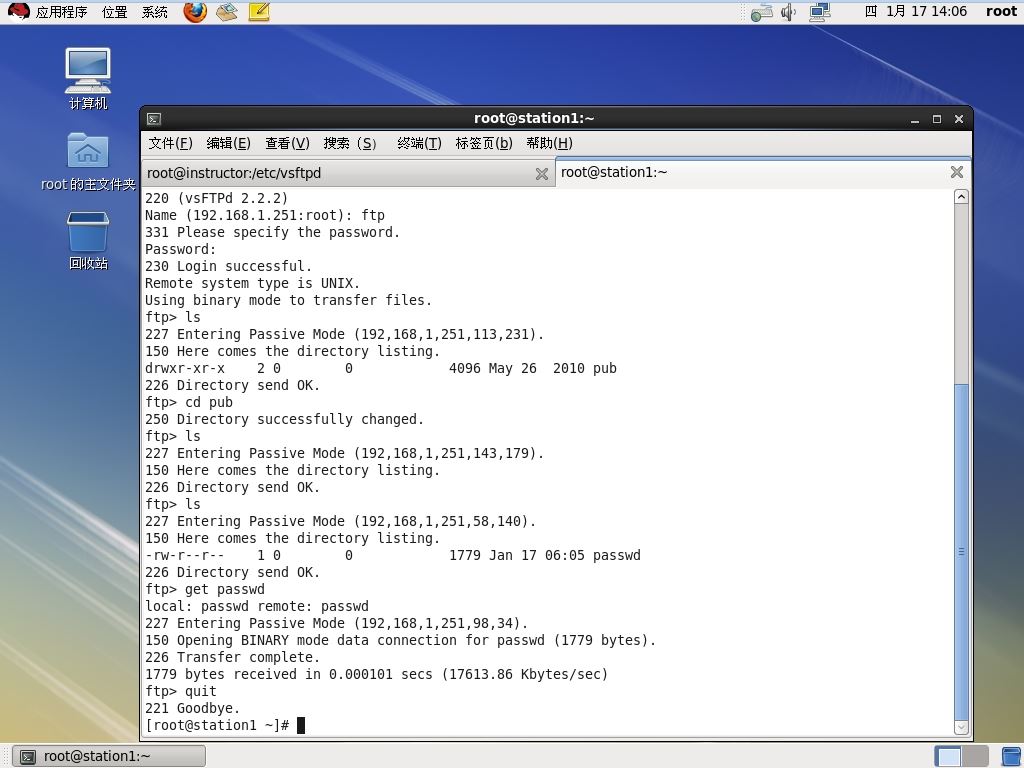This screenshot has height=768, width=1024.
Task: Switch to root@instructor:/etc/vsftpd tab
Action: pos(347,173)
